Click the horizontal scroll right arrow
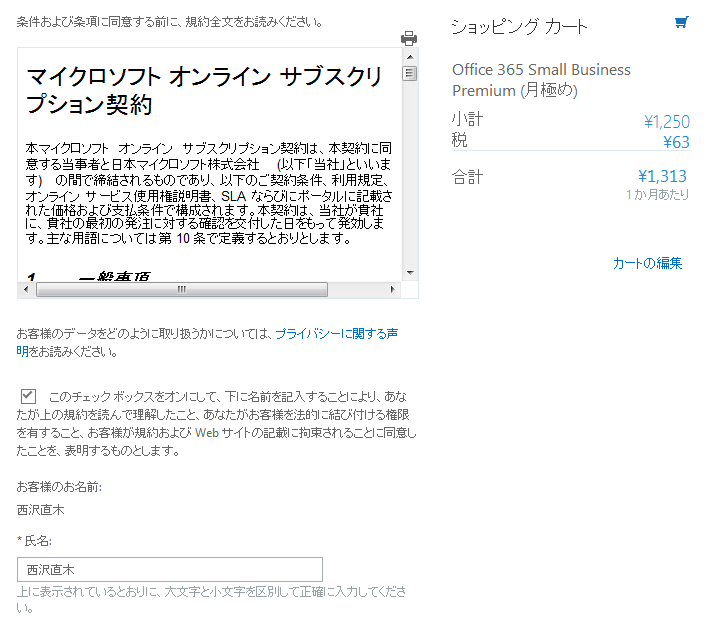Image resolution: width=716 pixels, height=620 pixels. [392, 289]
